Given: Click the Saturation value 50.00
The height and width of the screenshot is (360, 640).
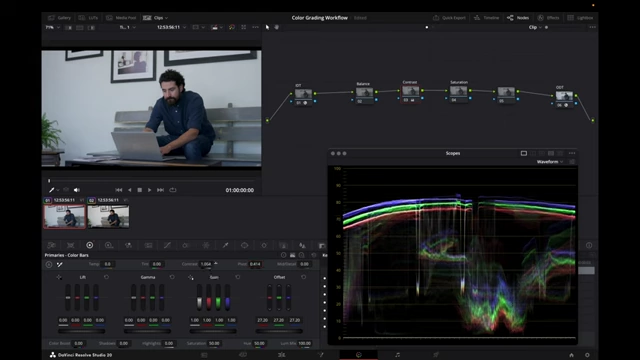Looking at the screenshot, I should [214, 343].
